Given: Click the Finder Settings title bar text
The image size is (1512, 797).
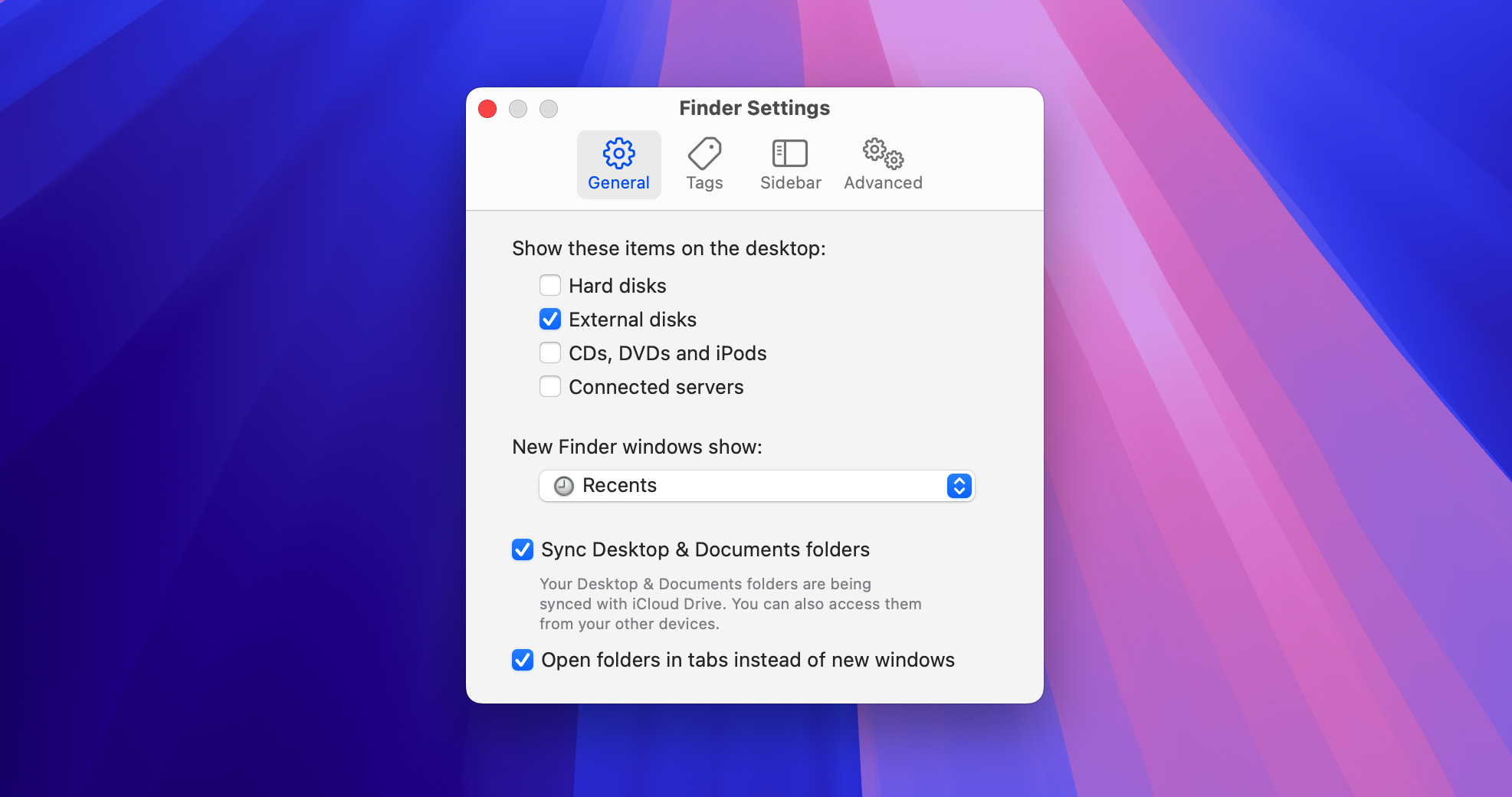Looking at the screenshot, I should tap(754, 108).
